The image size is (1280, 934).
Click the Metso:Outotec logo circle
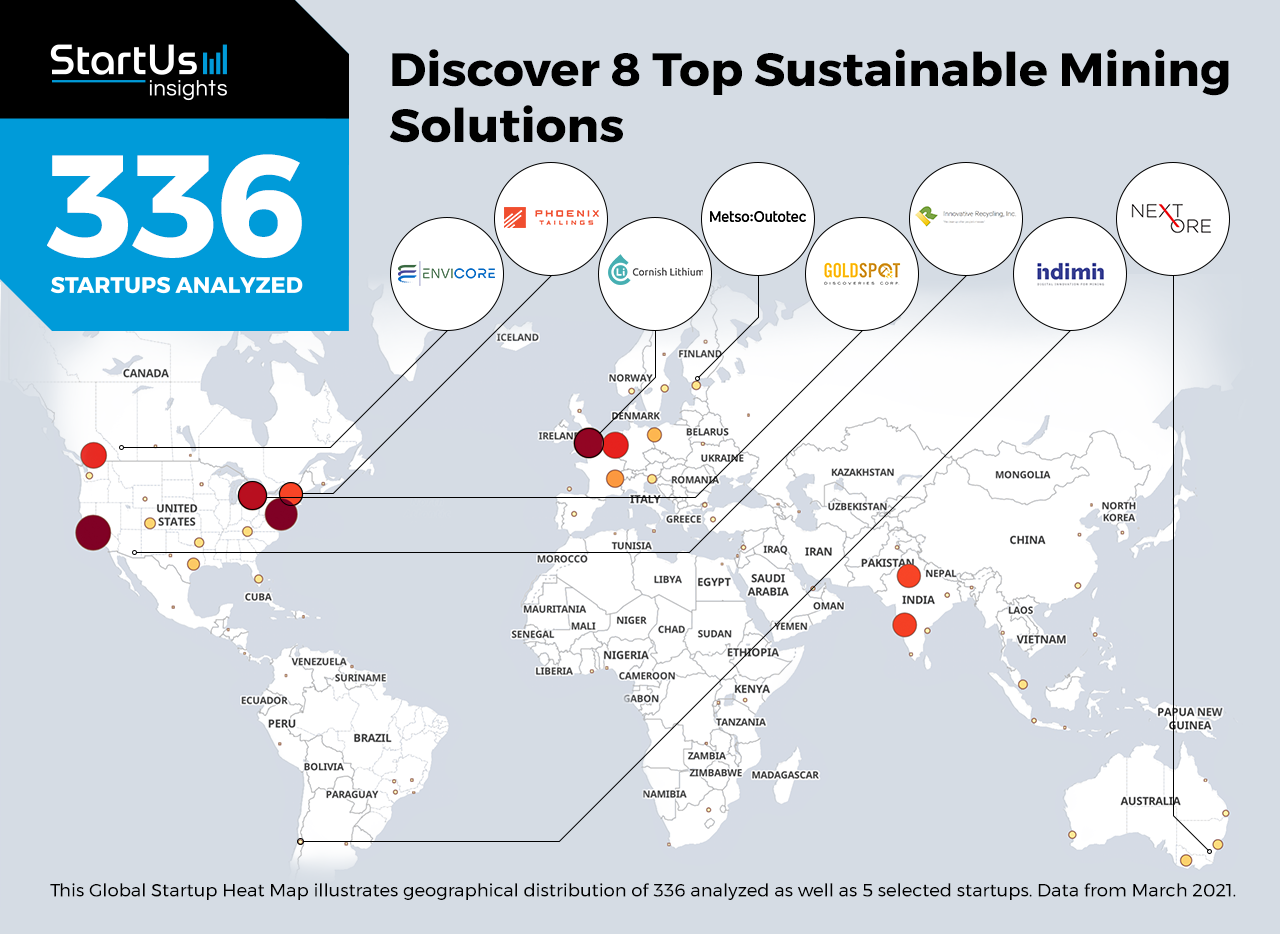click(760, 218)
